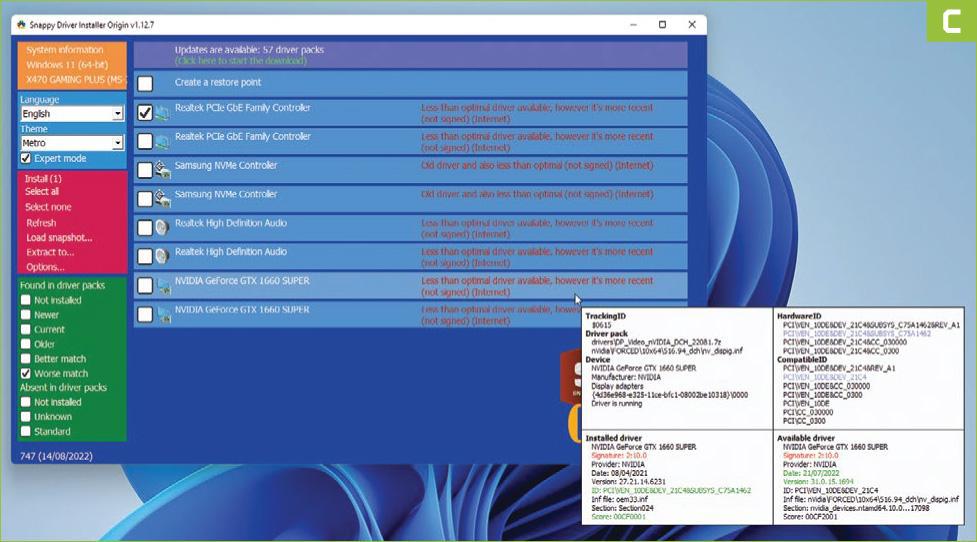This screenshot has height=542, width=977.
Task: Click the Install (1) action
Action: 43,179
